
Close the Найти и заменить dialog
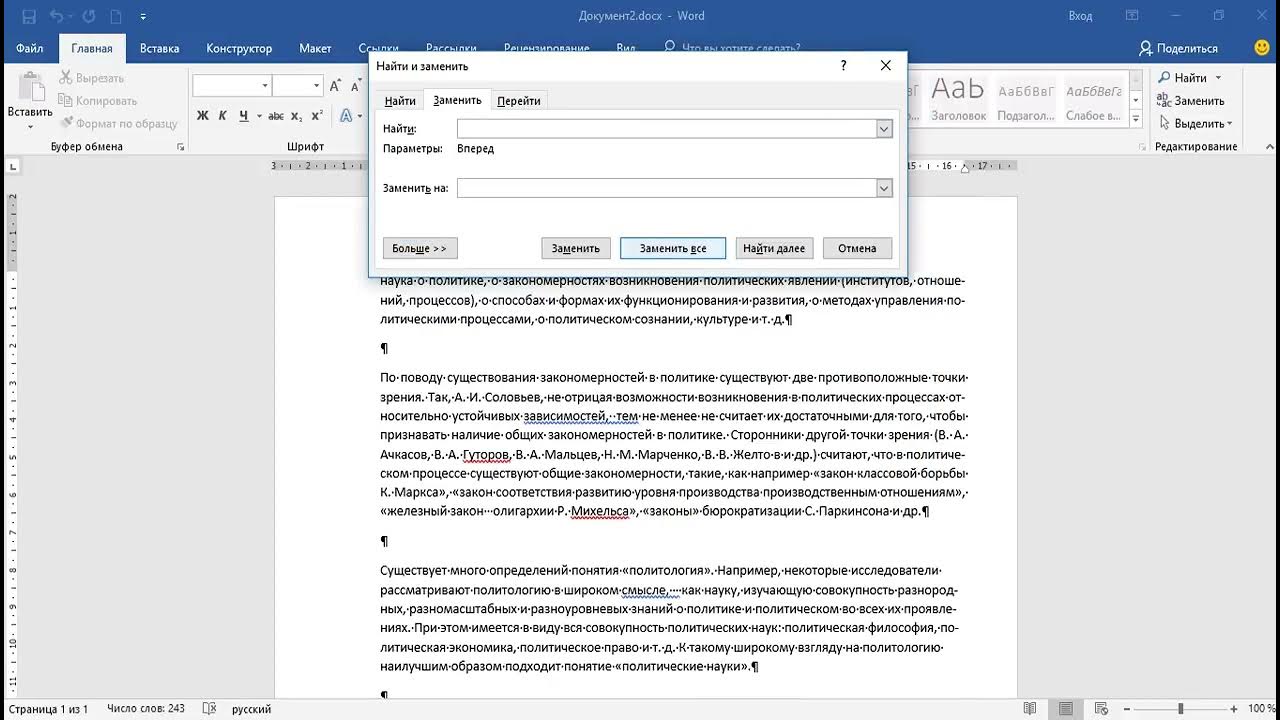pyautogui.click(x=885, y=66)
